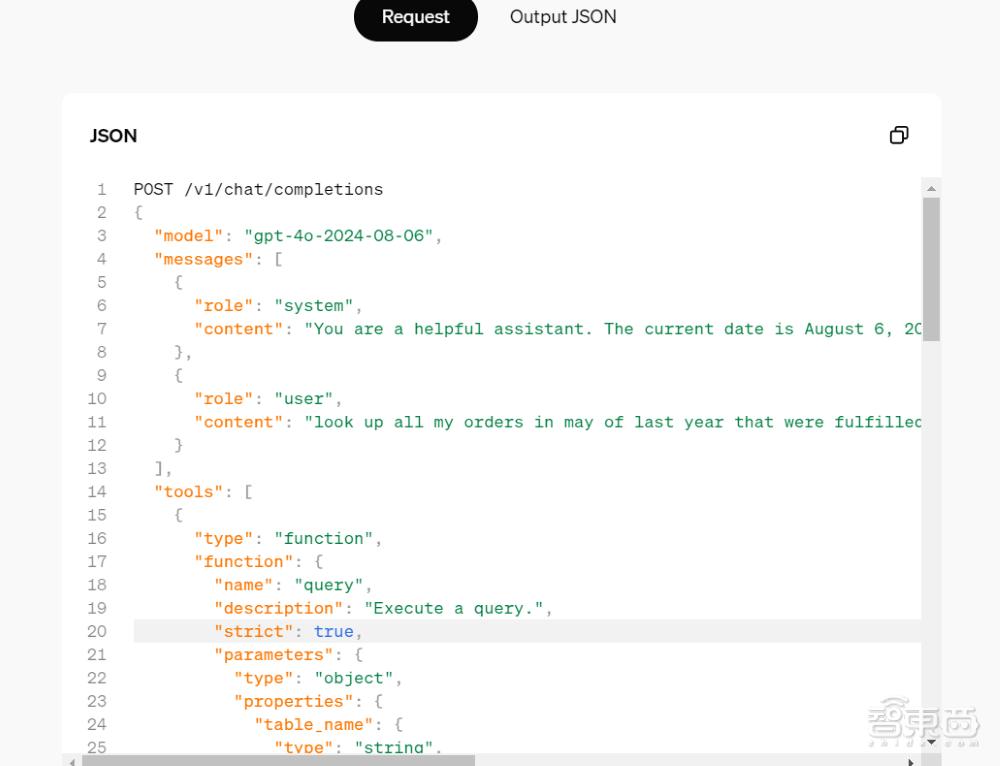
Task: Click the "function" type value on line 16
Action: 323,539
